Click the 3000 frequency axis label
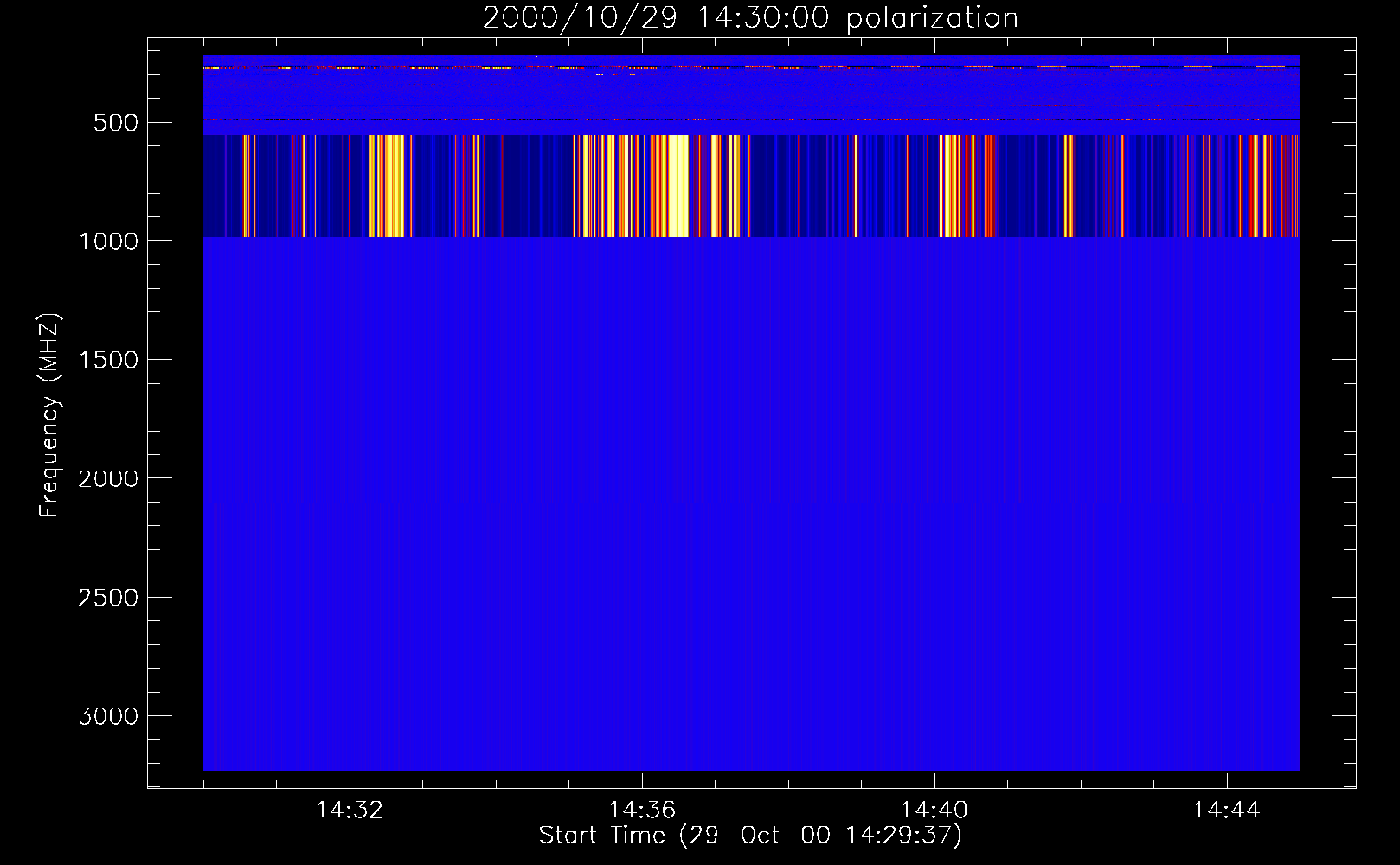 pyautogui.click(x=108, y=716)
